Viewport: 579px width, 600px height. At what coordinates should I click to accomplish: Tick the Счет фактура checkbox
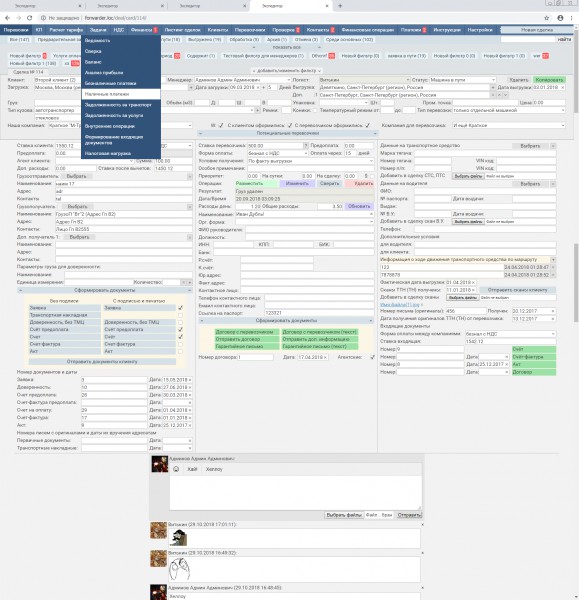180,344
